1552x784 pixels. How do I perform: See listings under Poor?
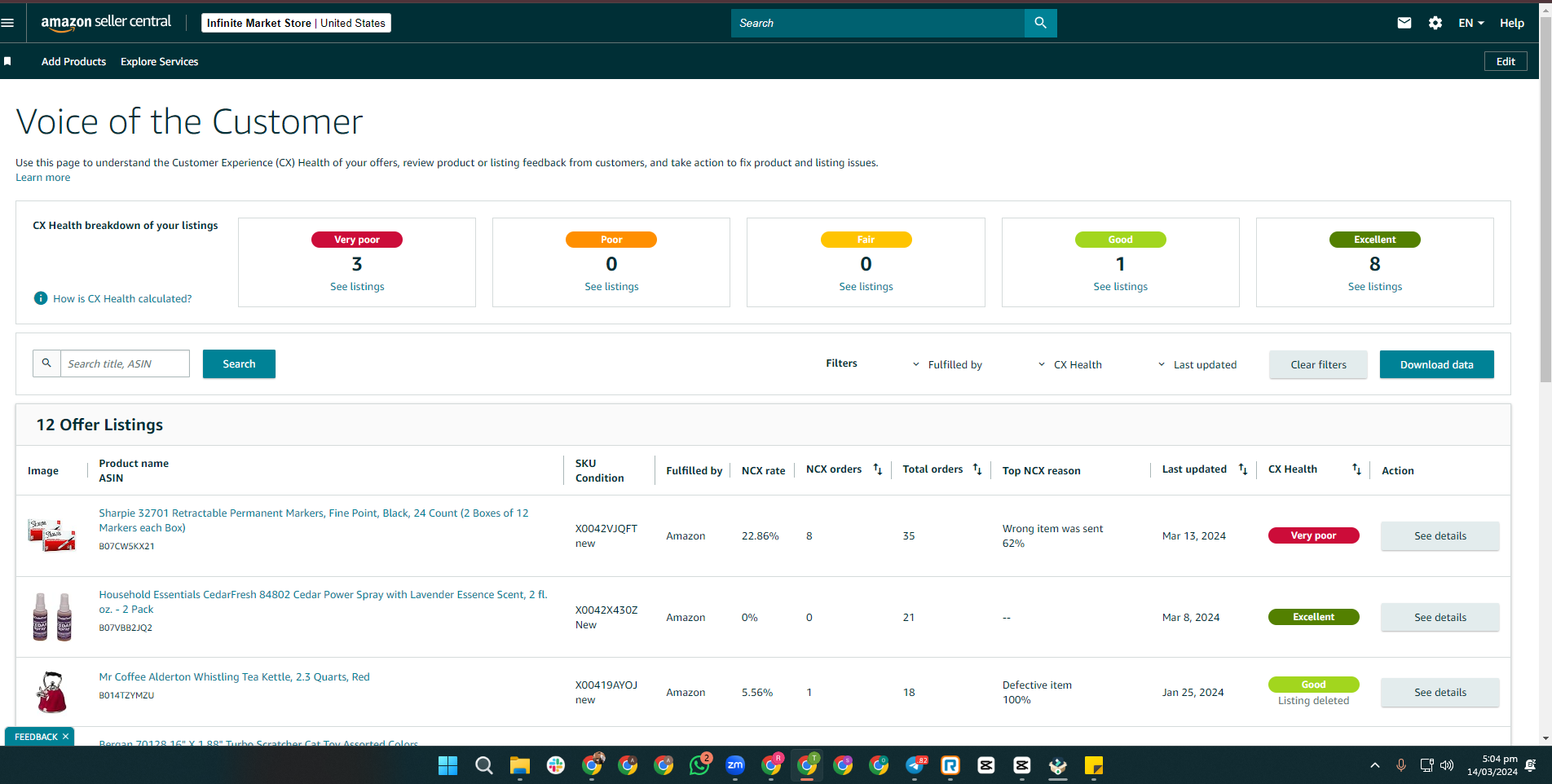pos(611,286)
